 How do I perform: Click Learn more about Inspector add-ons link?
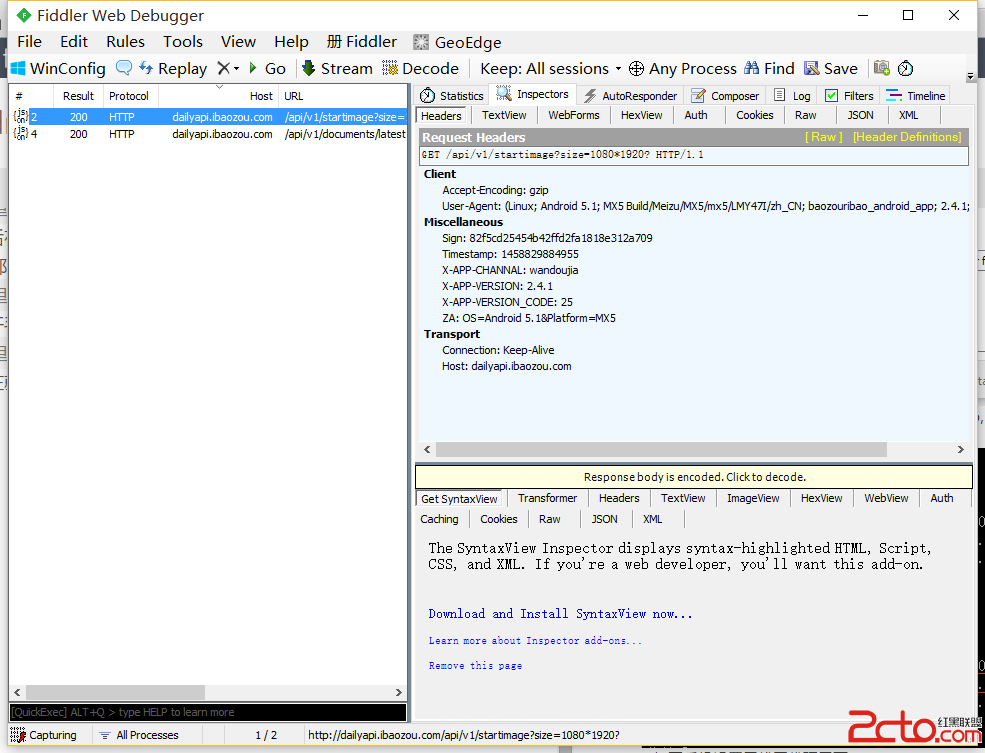(x=535, y=641)
